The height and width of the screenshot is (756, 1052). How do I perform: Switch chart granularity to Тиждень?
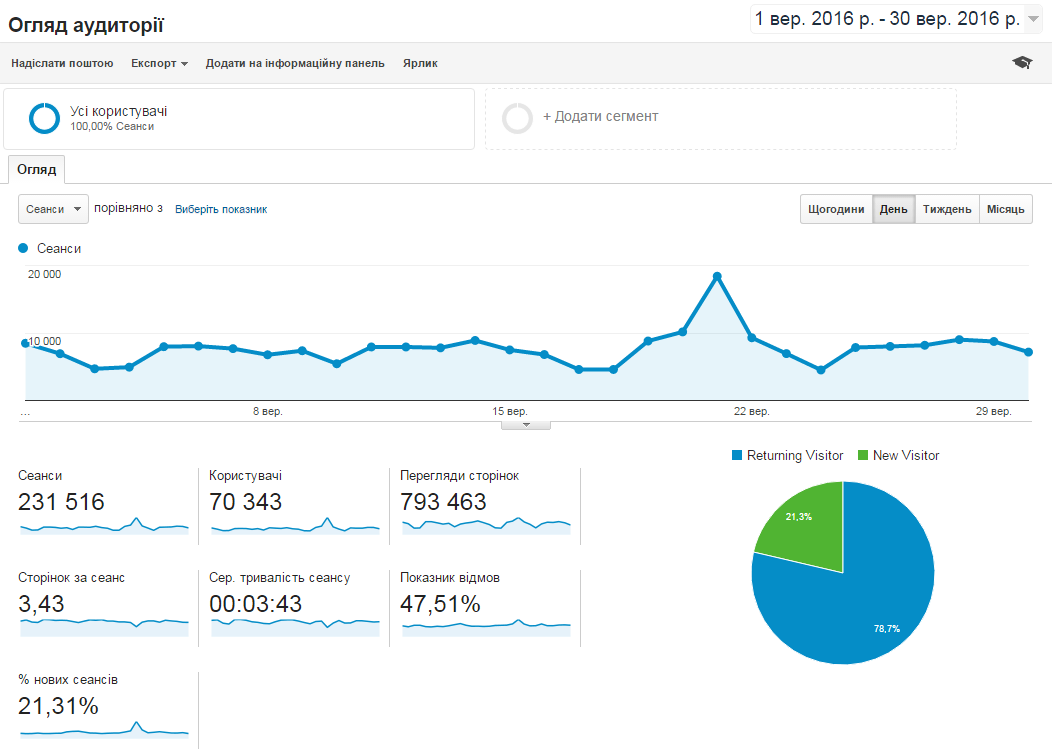point(946,209)
